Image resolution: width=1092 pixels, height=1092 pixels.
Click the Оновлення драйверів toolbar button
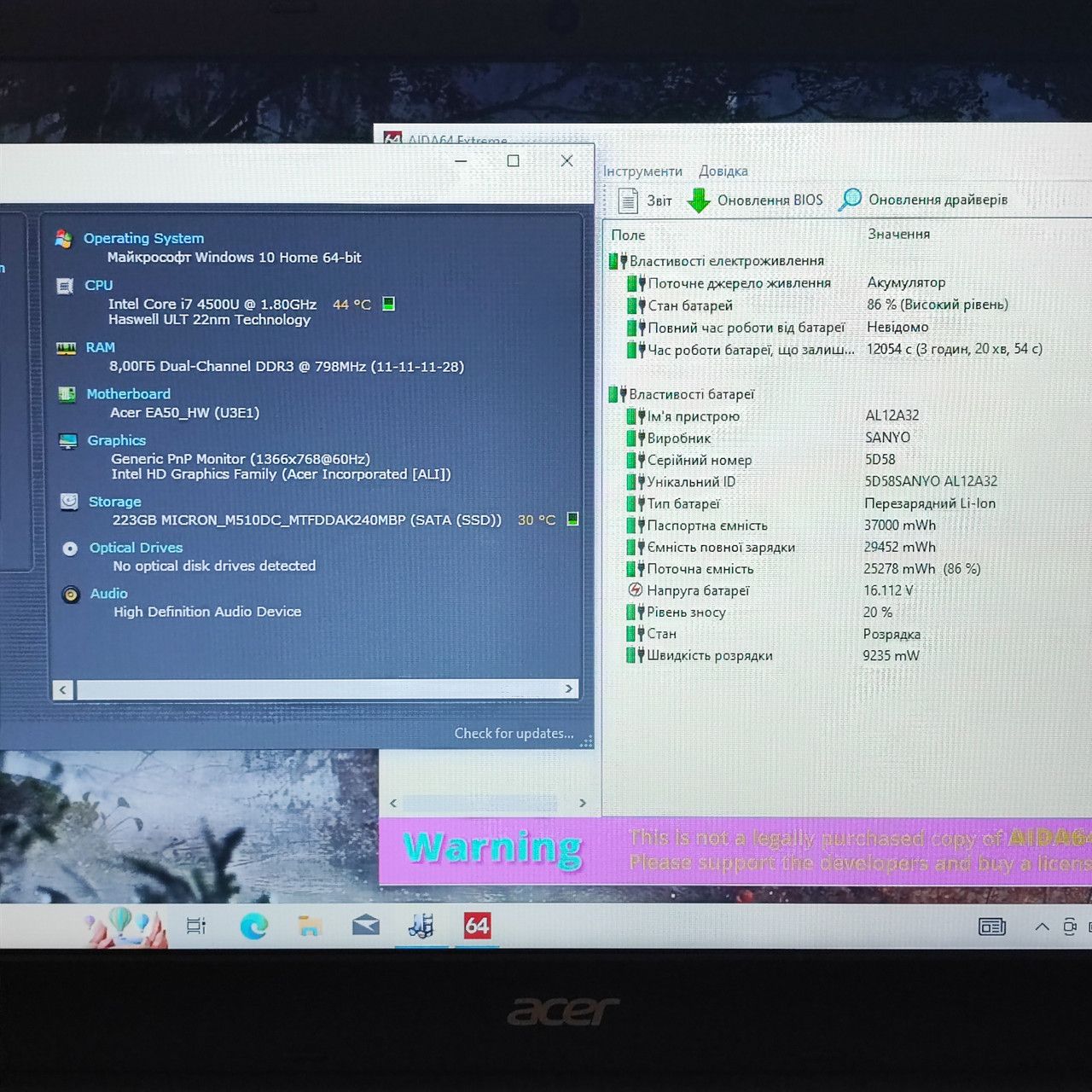(923, 200)
